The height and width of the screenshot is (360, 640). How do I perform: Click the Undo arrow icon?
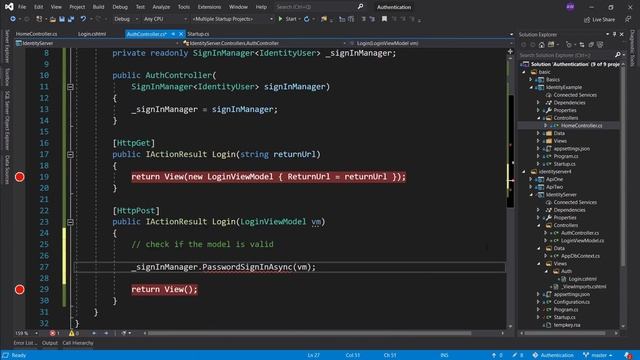83,19
